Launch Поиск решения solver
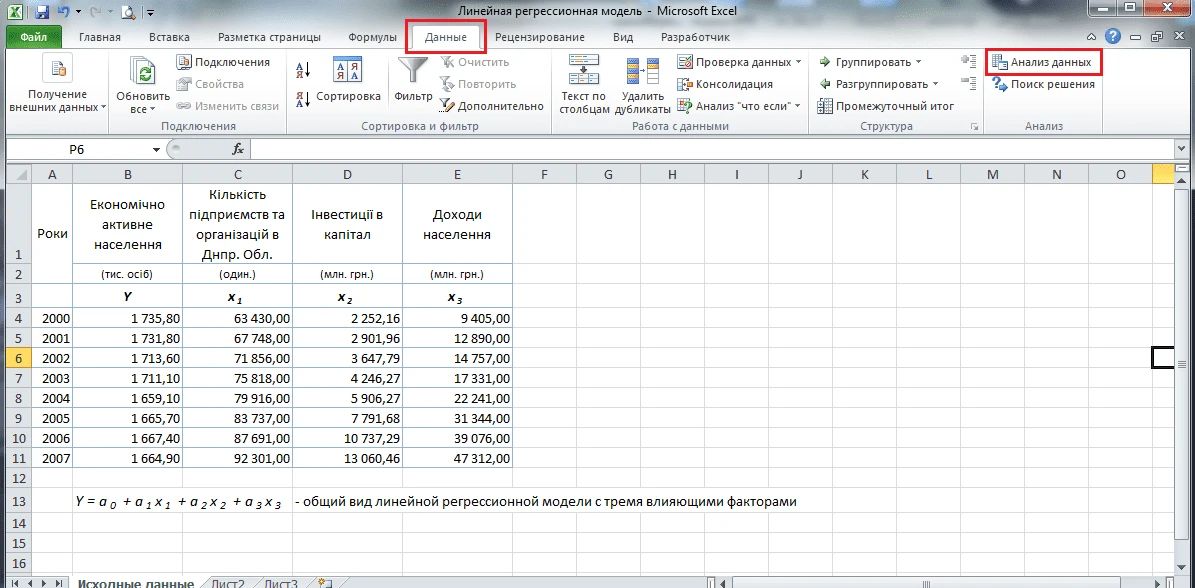Screen dimensions: 1195x588 pyautogui.click(x=1043, y=84)
